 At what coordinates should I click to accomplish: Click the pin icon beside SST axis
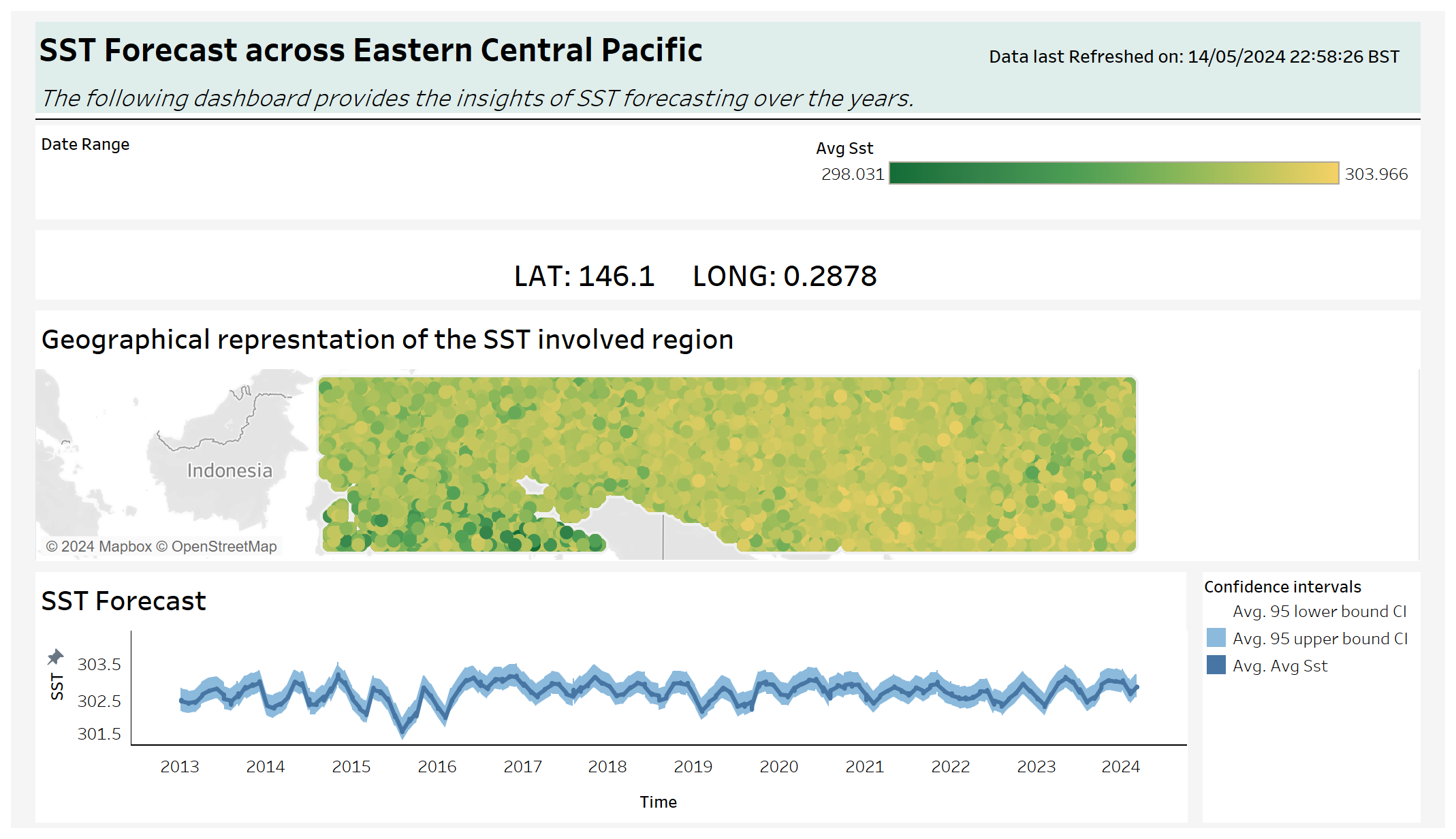(55, 656)
